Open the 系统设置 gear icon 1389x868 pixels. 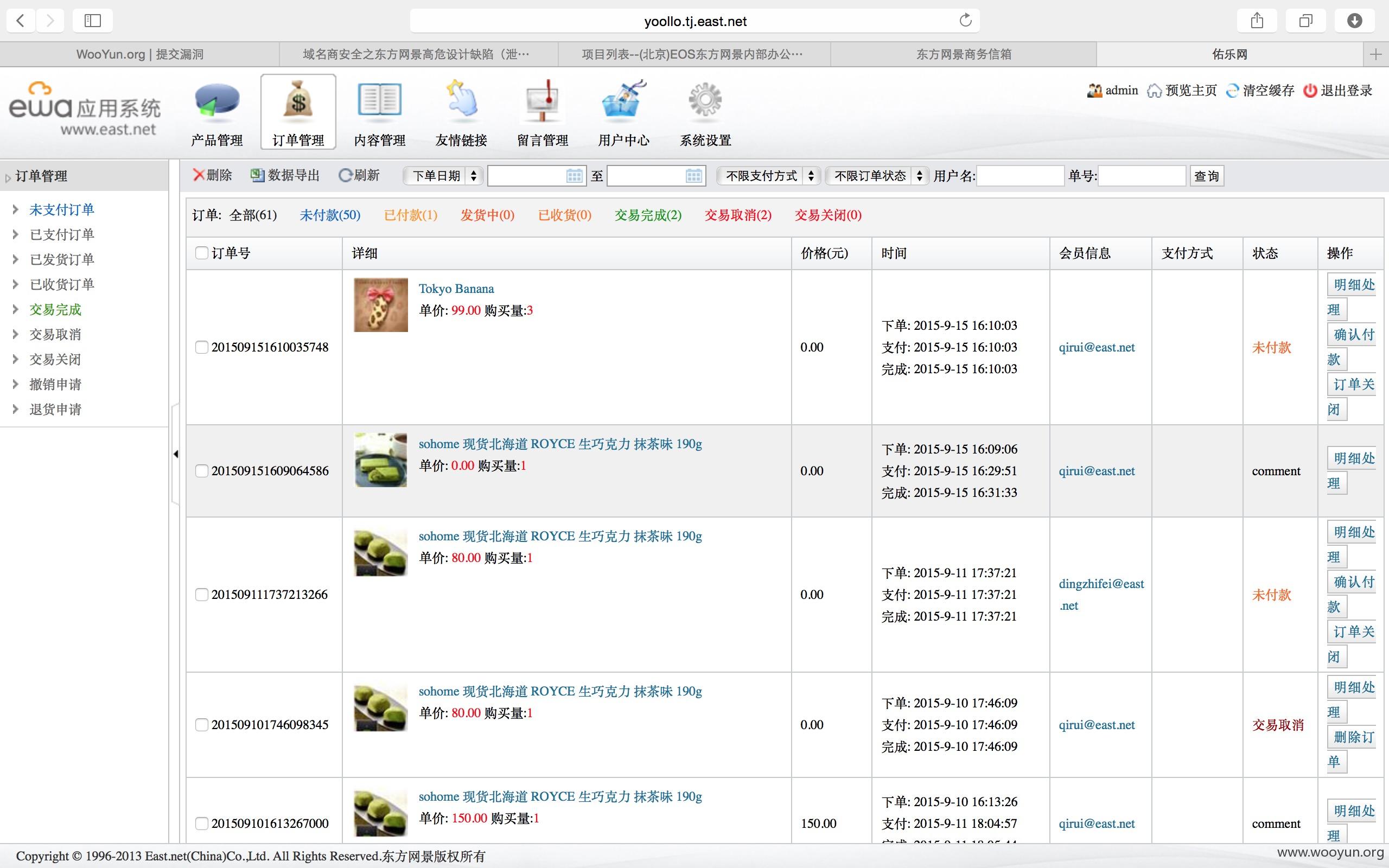click(705, 100)
